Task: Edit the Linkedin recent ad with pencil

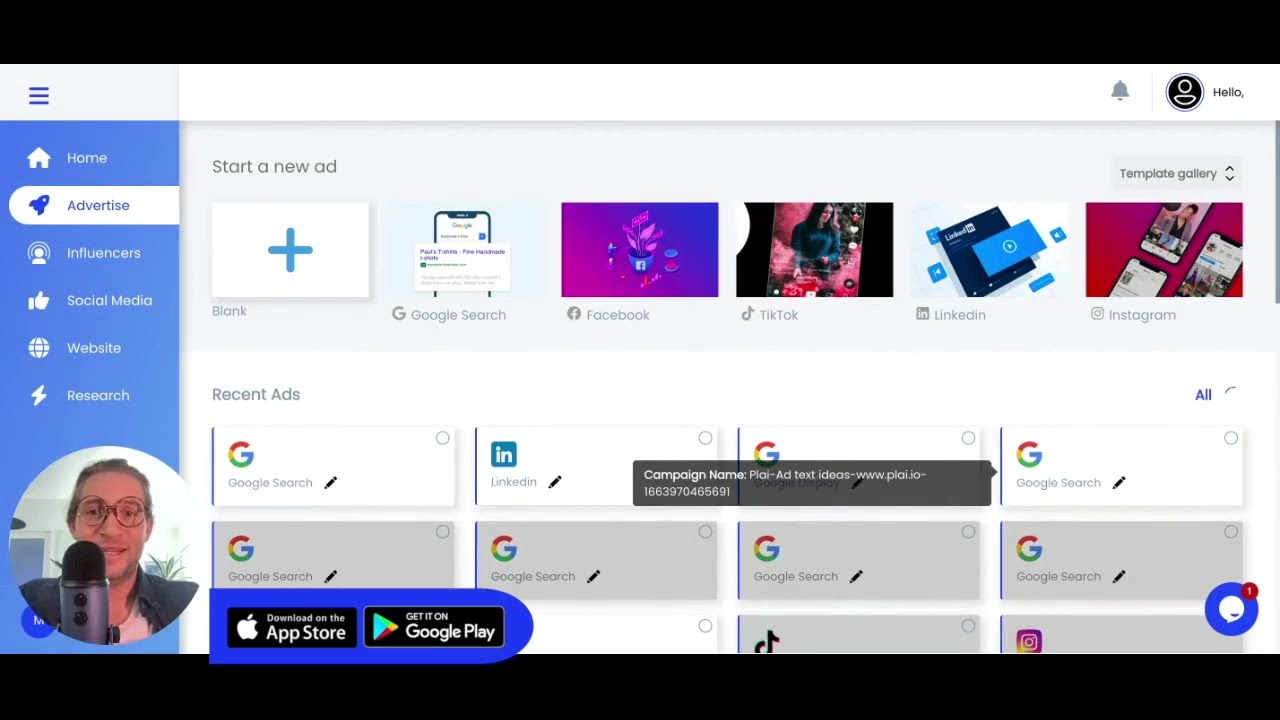Action: click(x=555, y=482)
